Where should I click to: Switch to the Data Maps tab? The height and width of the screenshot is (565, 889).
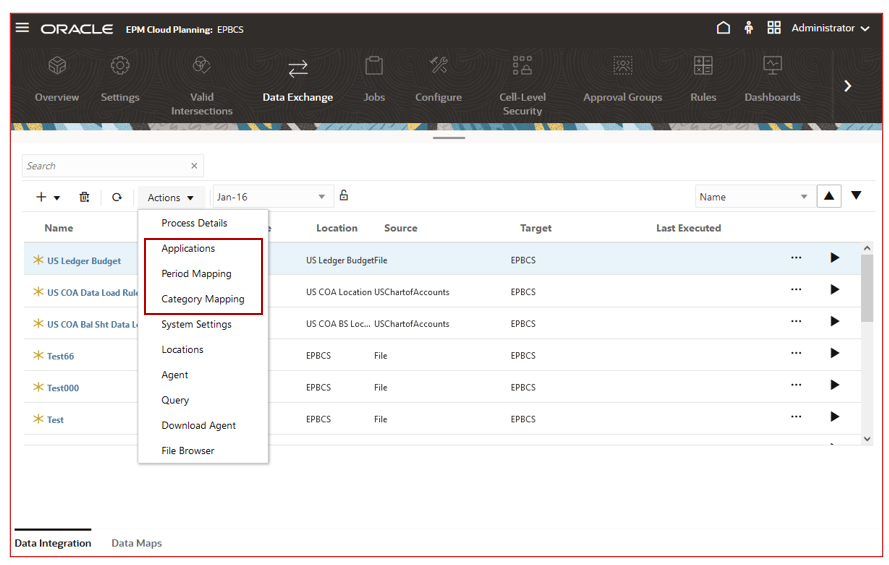tap(137, 543)
